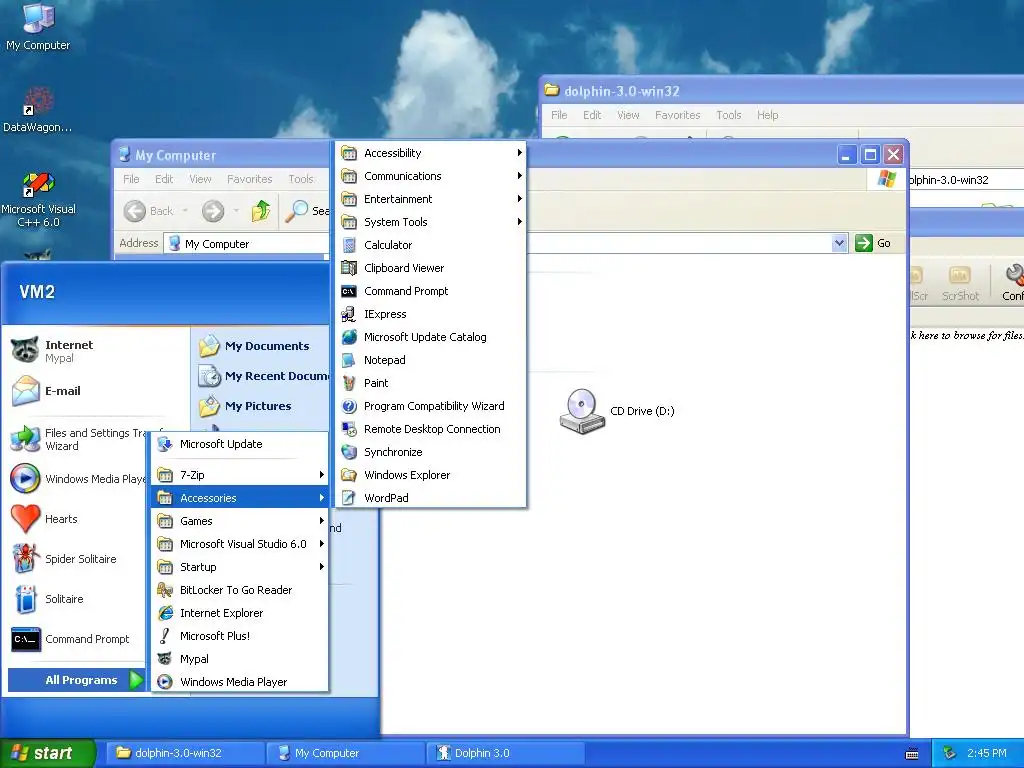Open My Computer desktop icon

[38, 27]
